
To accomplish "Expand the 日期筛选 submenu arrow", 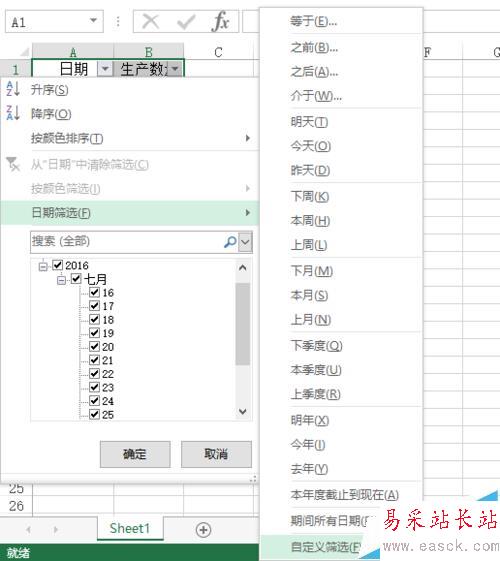I will click(247, 213).
